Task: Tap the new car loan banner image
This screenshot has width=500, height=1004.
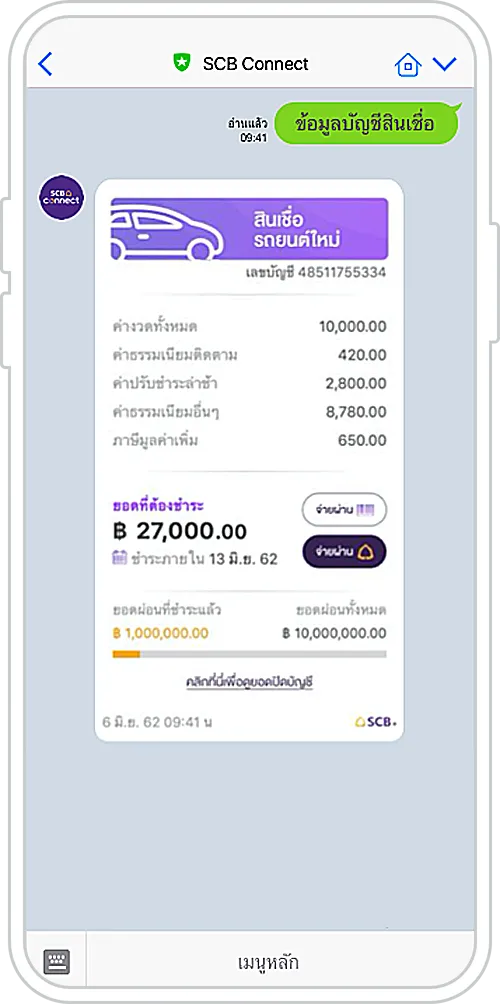Action: point(250,229)
